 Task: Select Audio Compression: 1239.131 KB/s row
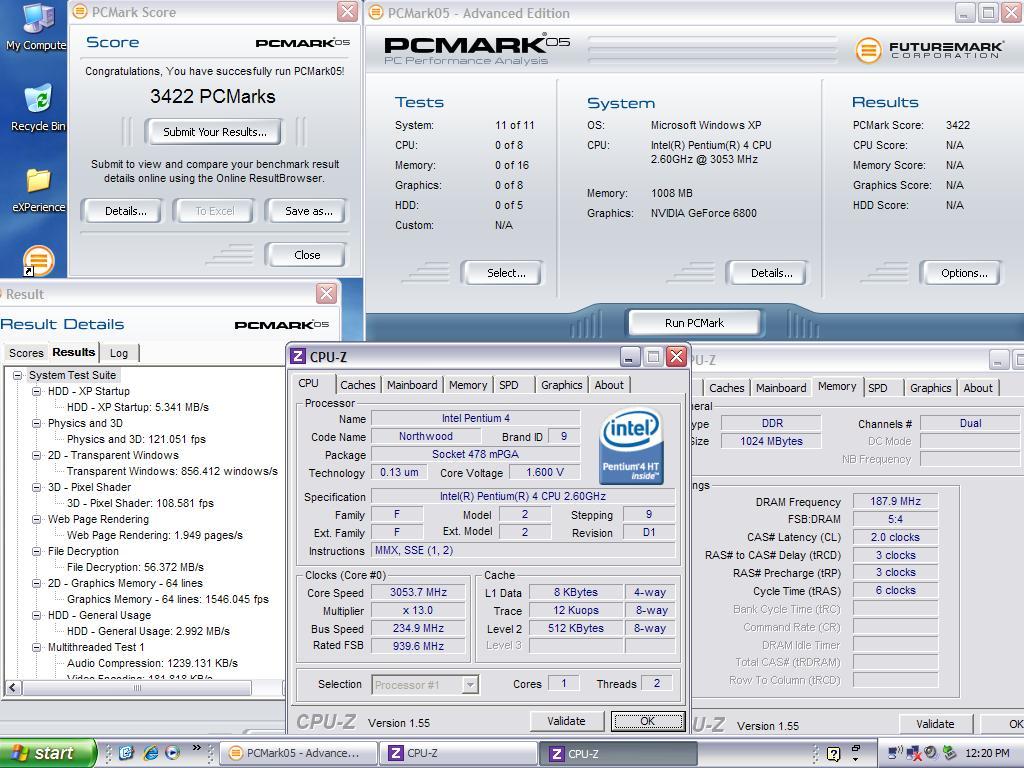coord(152,663)
